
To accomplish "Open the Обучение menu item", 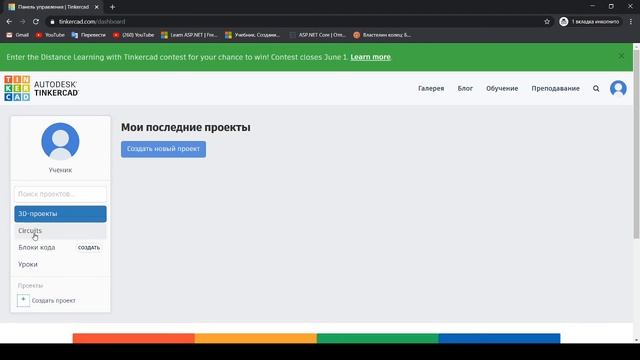I will [x=502, y=88].
